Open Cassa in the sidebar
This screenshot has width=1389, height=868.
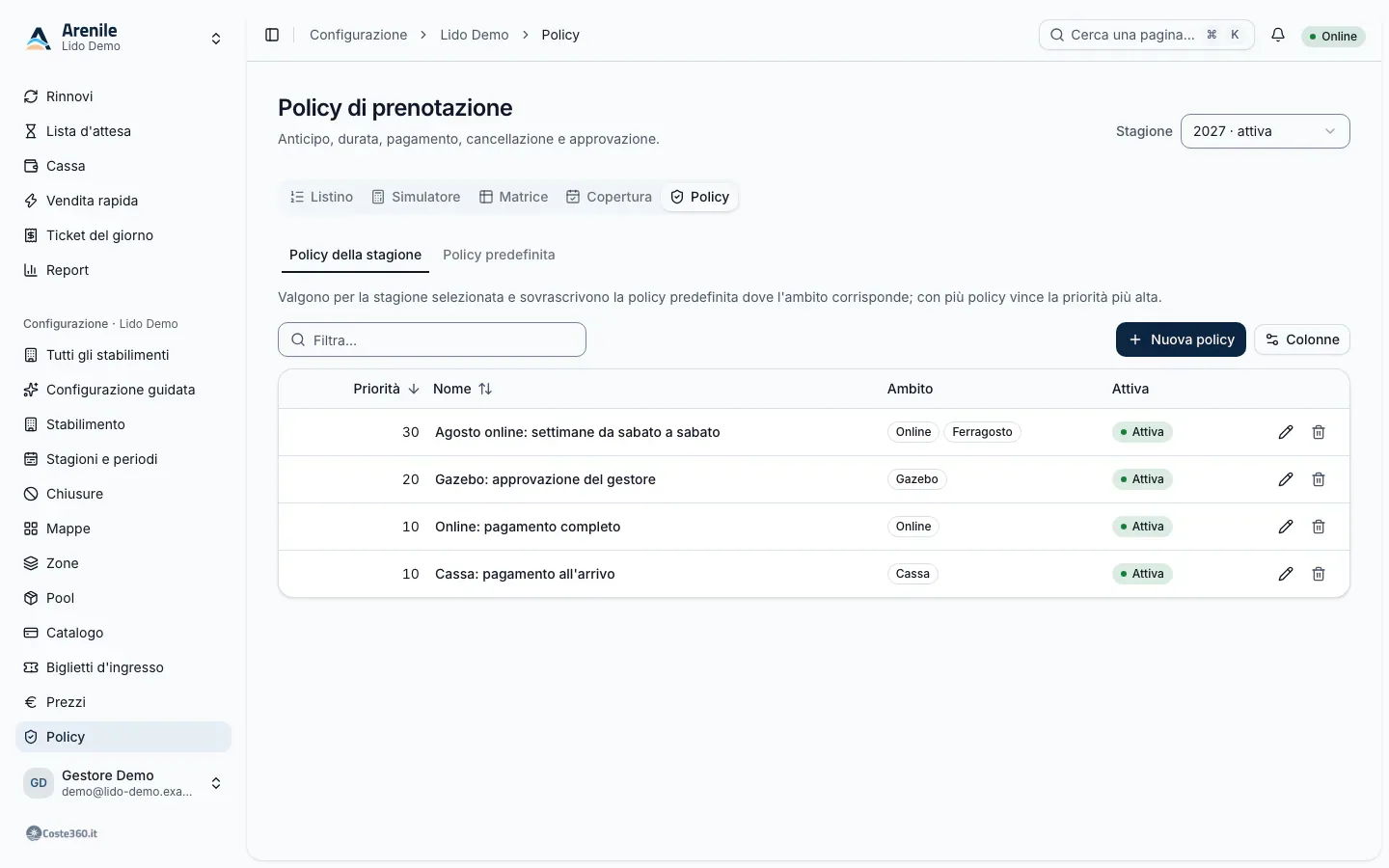[x=123, y=166]
